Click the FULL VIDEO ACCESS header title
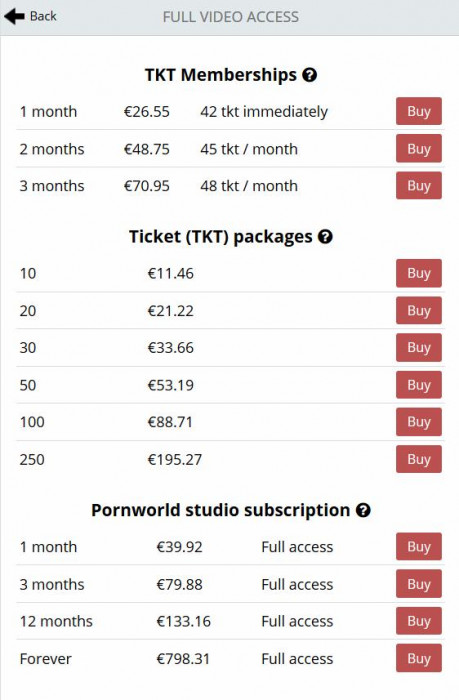 [230, 17]
